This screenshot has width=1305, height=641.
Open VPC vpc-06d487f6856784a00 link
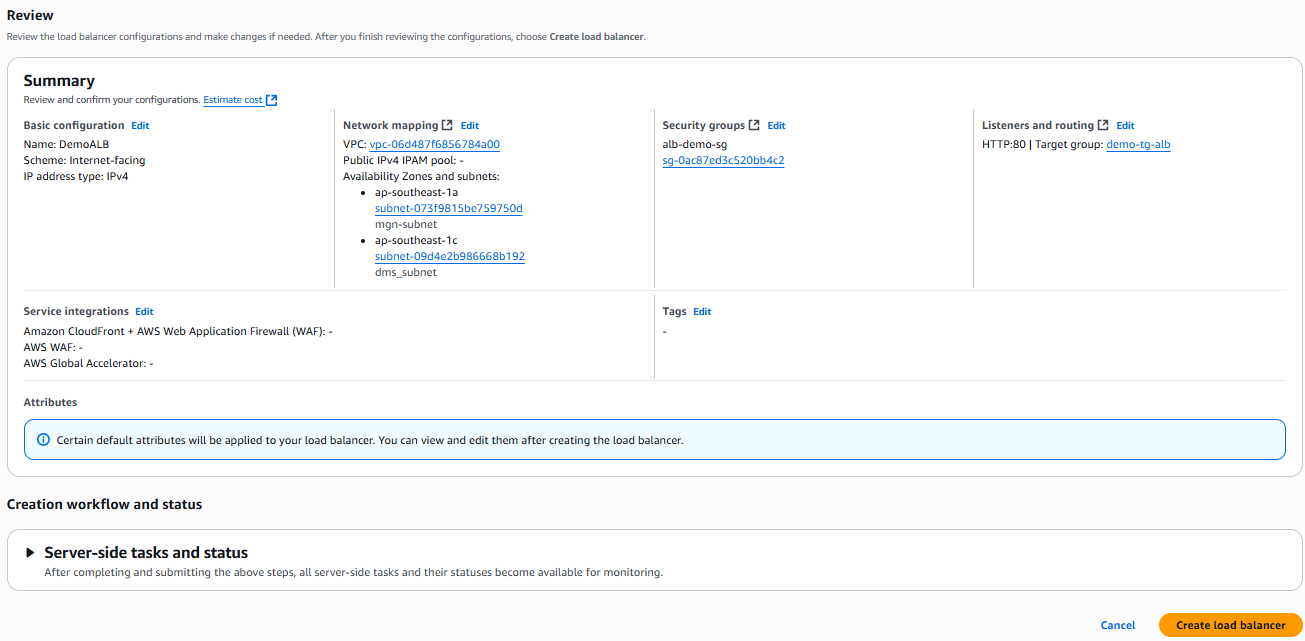pos(434,144)
